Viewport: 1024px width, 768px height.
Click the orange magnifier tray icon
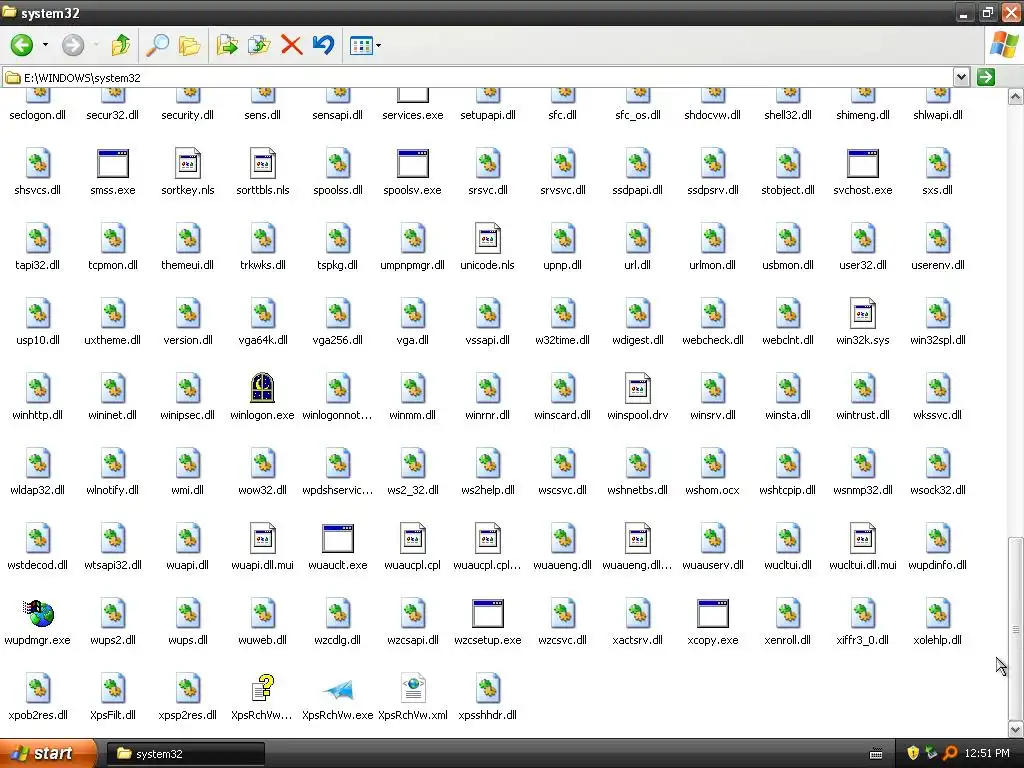[950, 754]
